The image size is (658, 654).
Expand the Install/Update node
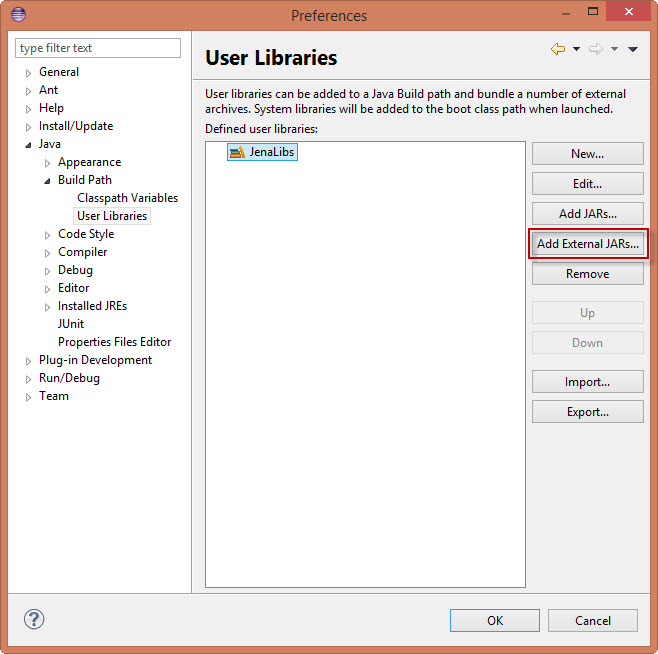(28, 127)
